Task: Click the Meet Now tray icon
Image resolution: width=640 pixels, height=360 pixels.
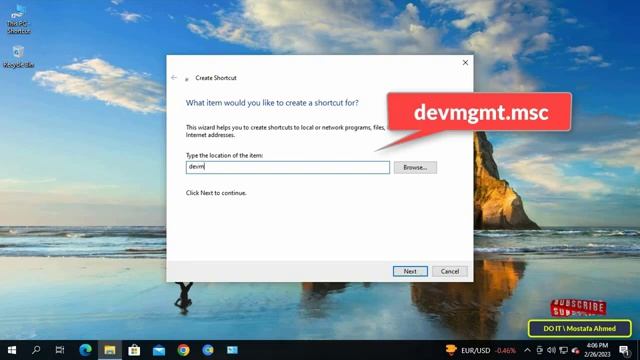Action: point(539,350)
